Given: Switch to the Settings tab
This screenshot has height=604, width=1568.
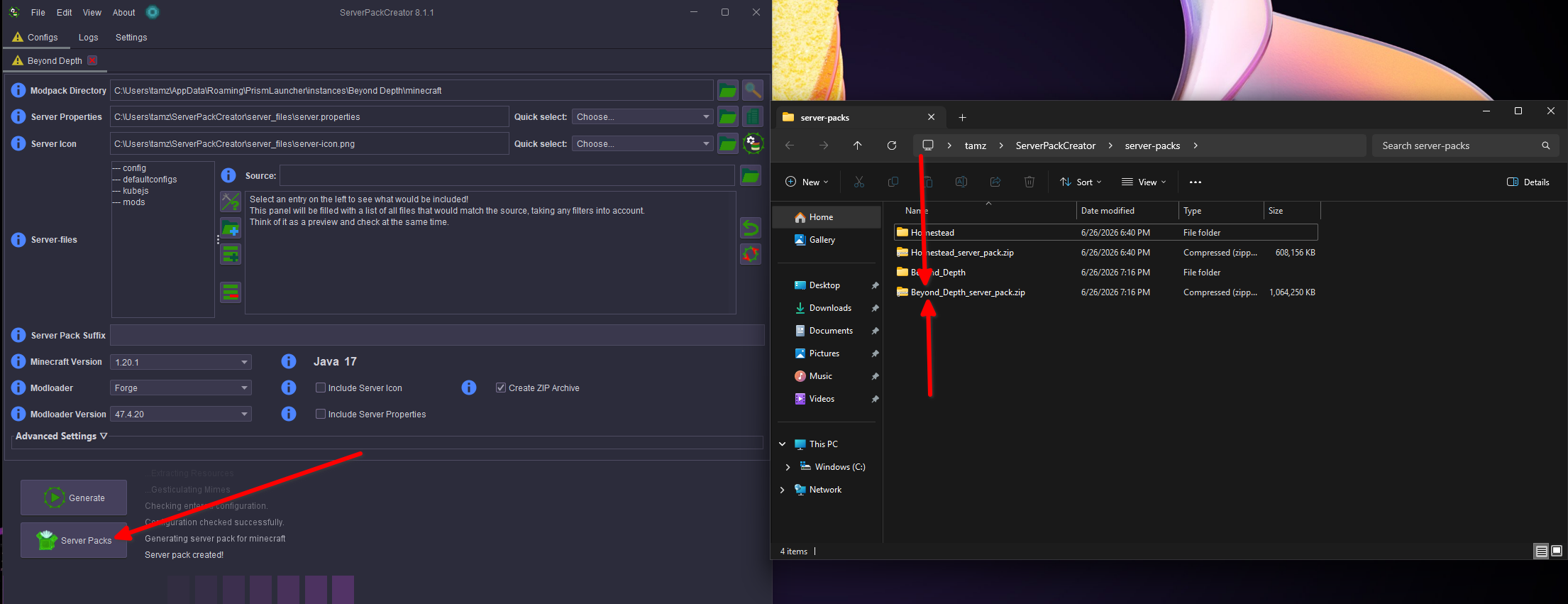Looking at the screenshot, I should 131,38.
